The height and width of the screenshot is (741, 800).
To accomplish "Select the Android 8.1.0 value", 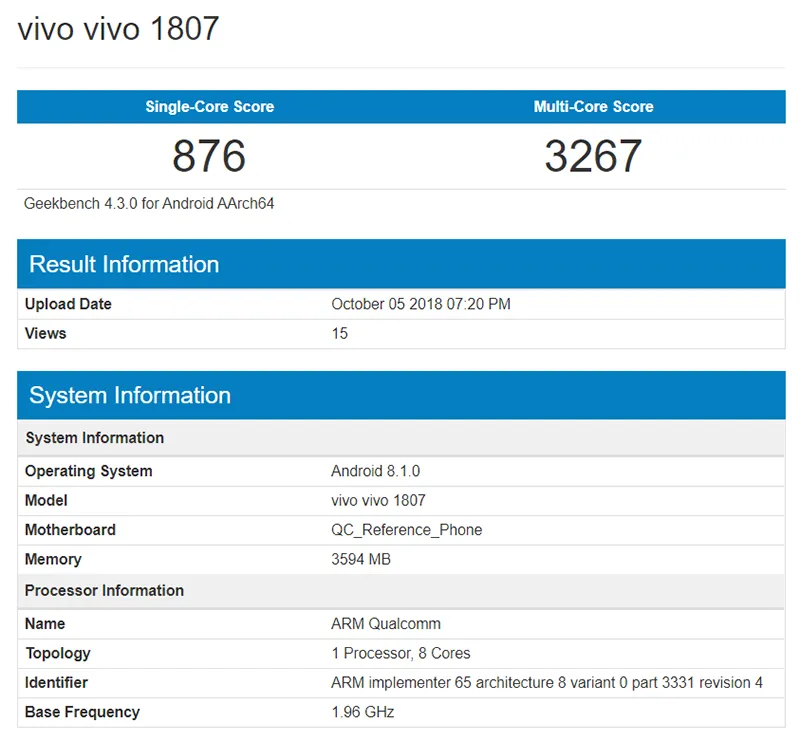I will click(374, 471).
